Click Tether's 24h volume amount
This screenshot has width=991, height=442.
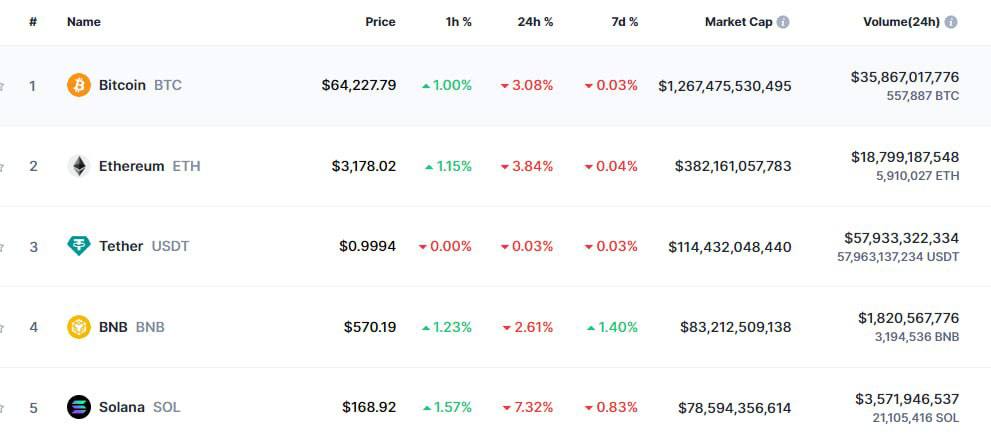[x=901, y=238]
